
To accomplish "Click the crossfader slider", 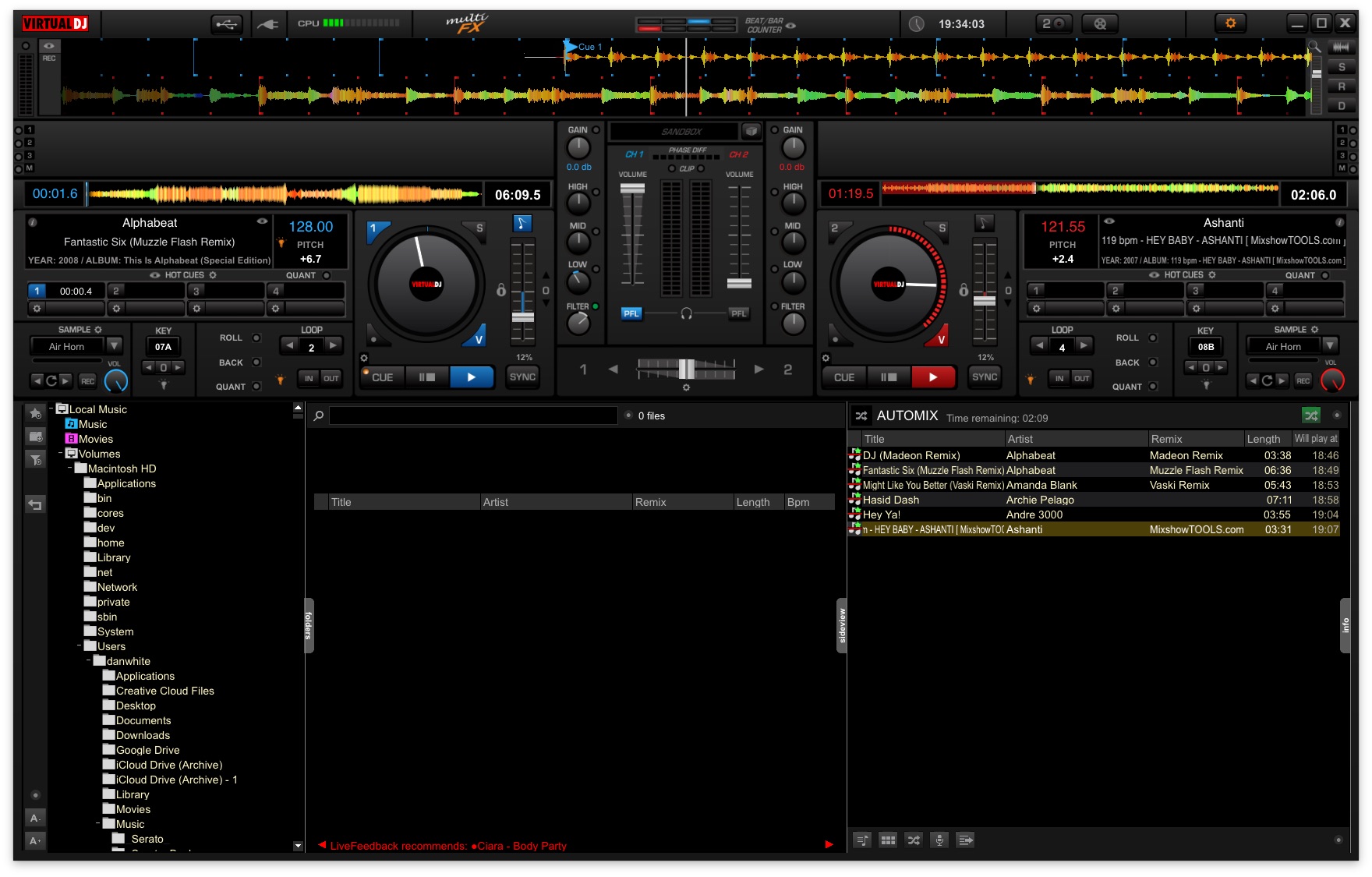I will click(686, 369).
